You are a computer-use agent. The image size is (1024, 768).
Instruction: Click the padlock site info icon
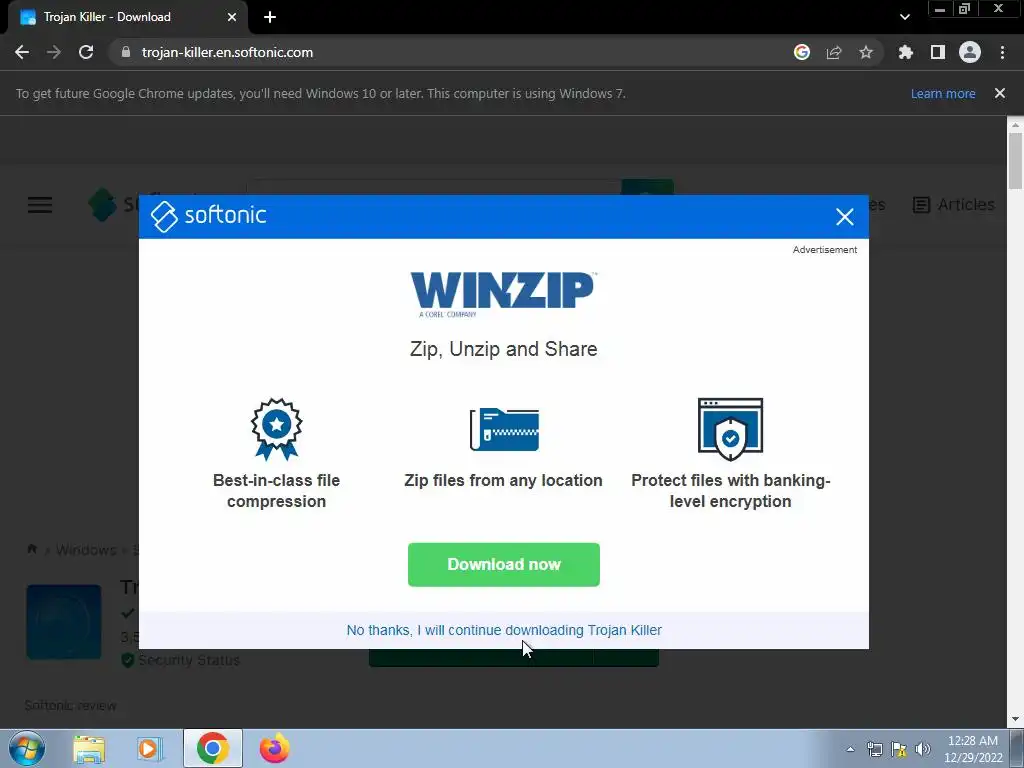coord(126,52)
